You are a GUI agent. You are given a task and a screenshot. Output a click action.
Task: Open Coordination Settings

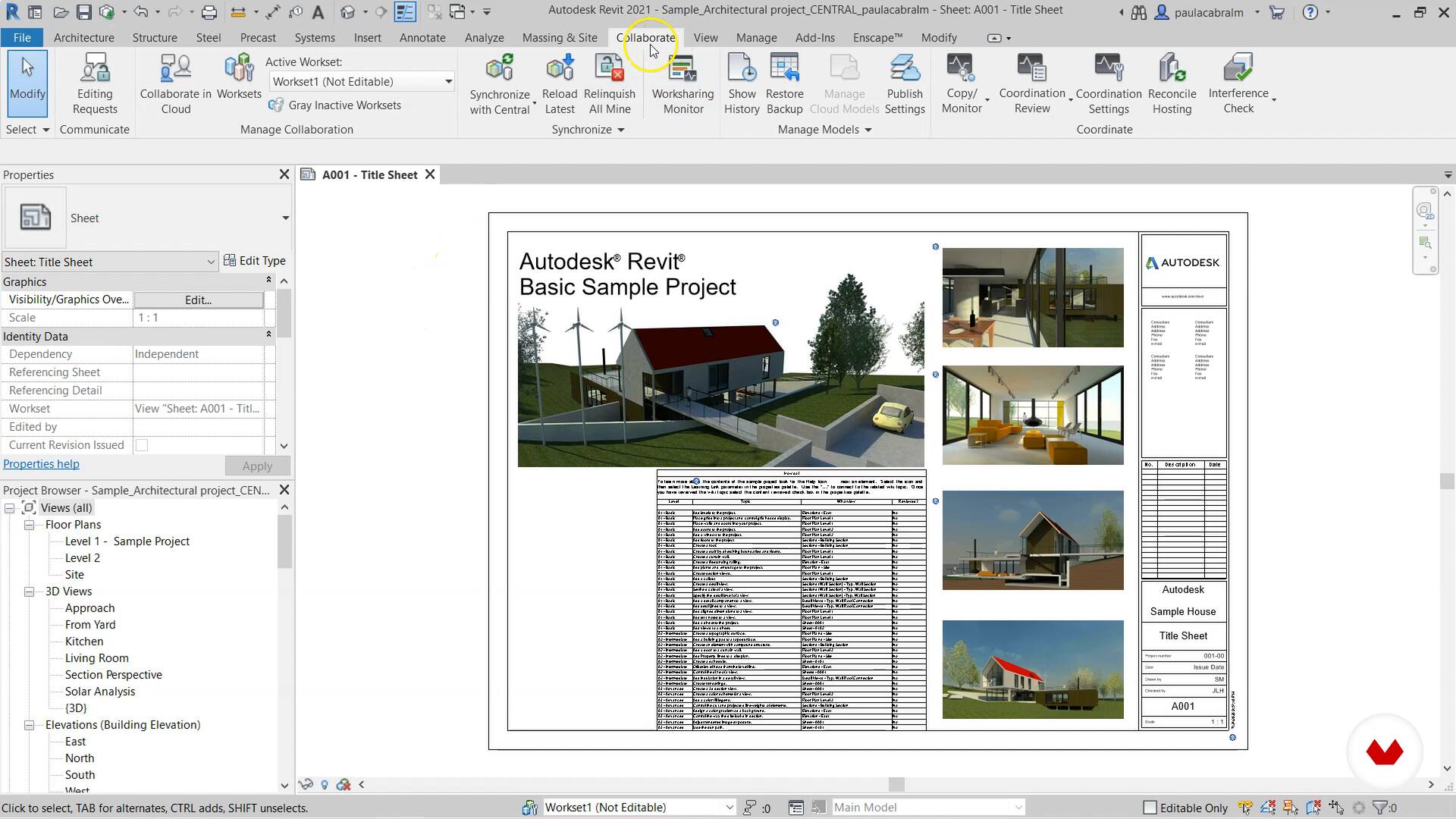[x=1108, y=83]
